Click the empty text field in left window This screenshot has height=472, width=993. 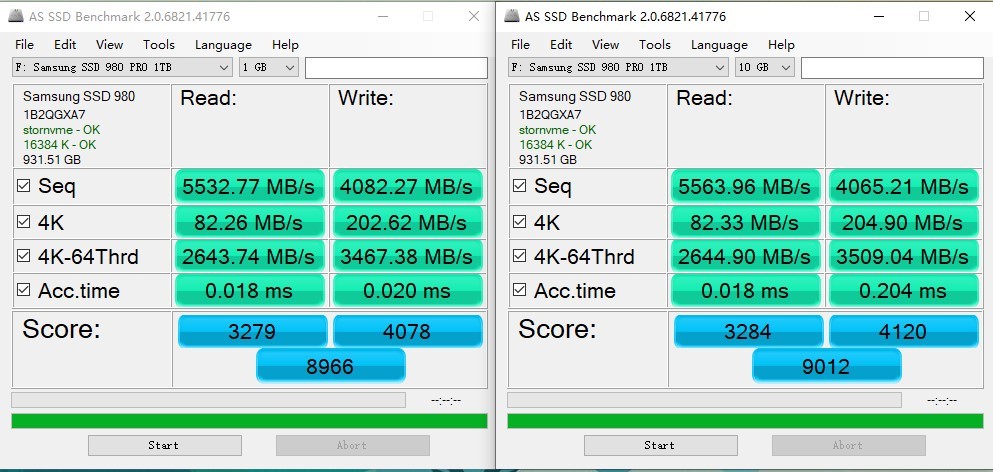[396, 68]
